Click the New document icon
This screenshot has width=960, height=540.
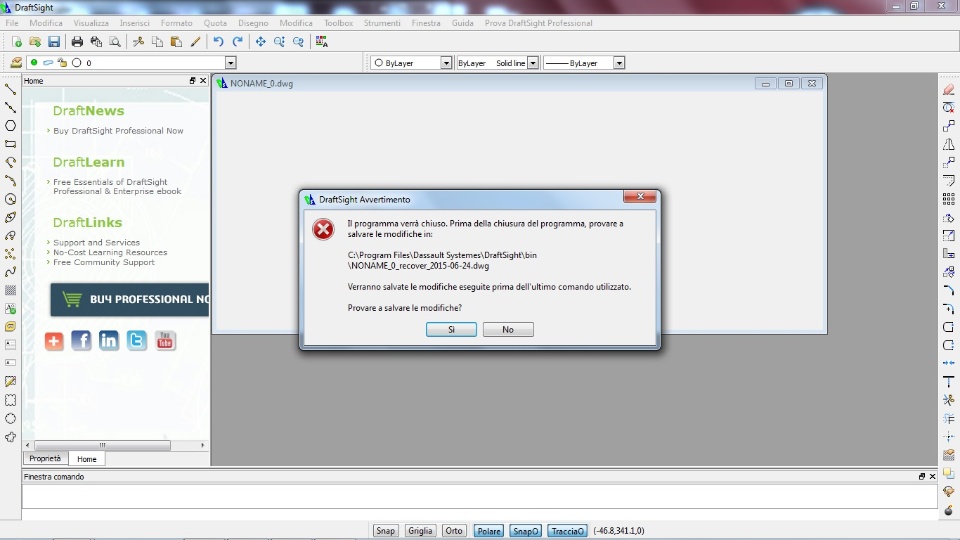click(x=17, y=42)
